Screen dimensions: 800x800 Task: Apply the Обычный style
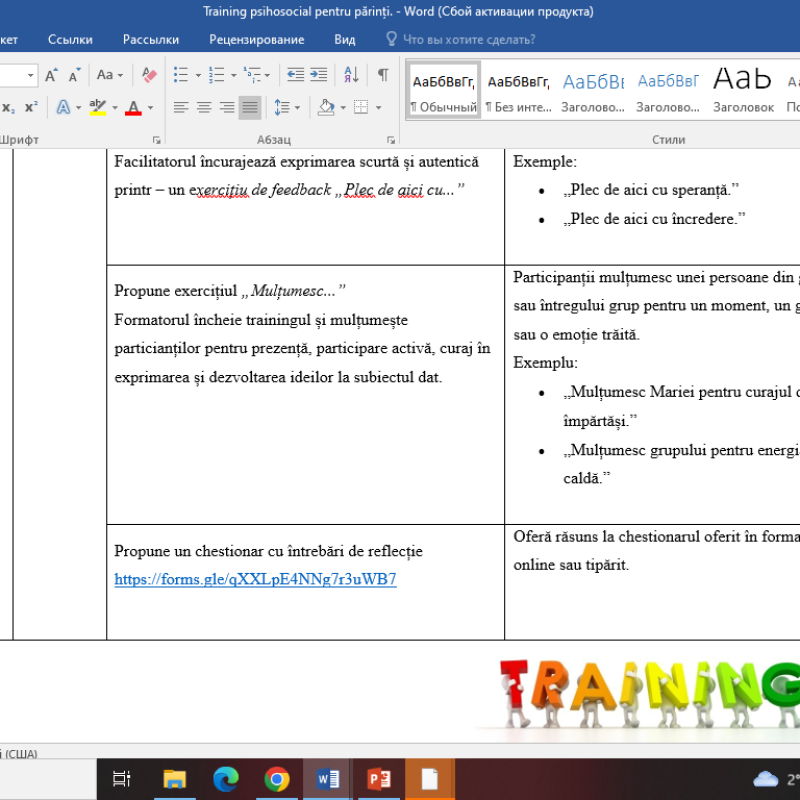[x=443, y=88]
